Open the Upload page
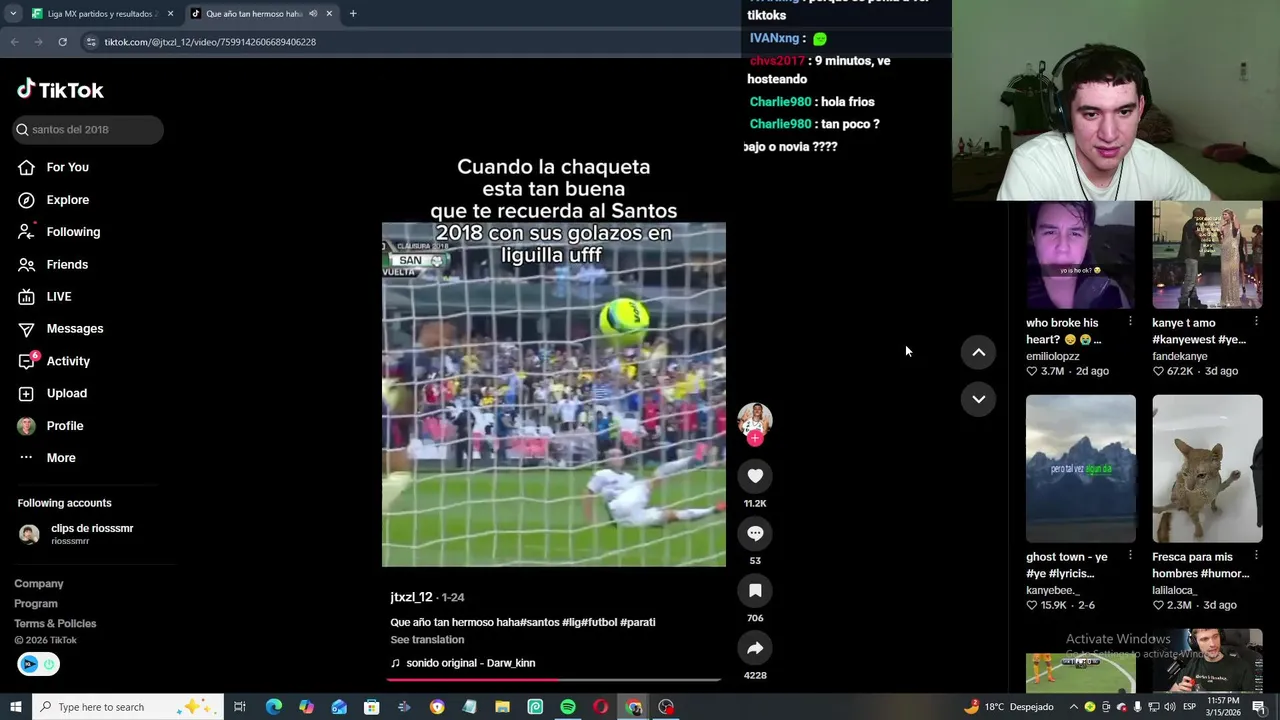 point(52,393)
